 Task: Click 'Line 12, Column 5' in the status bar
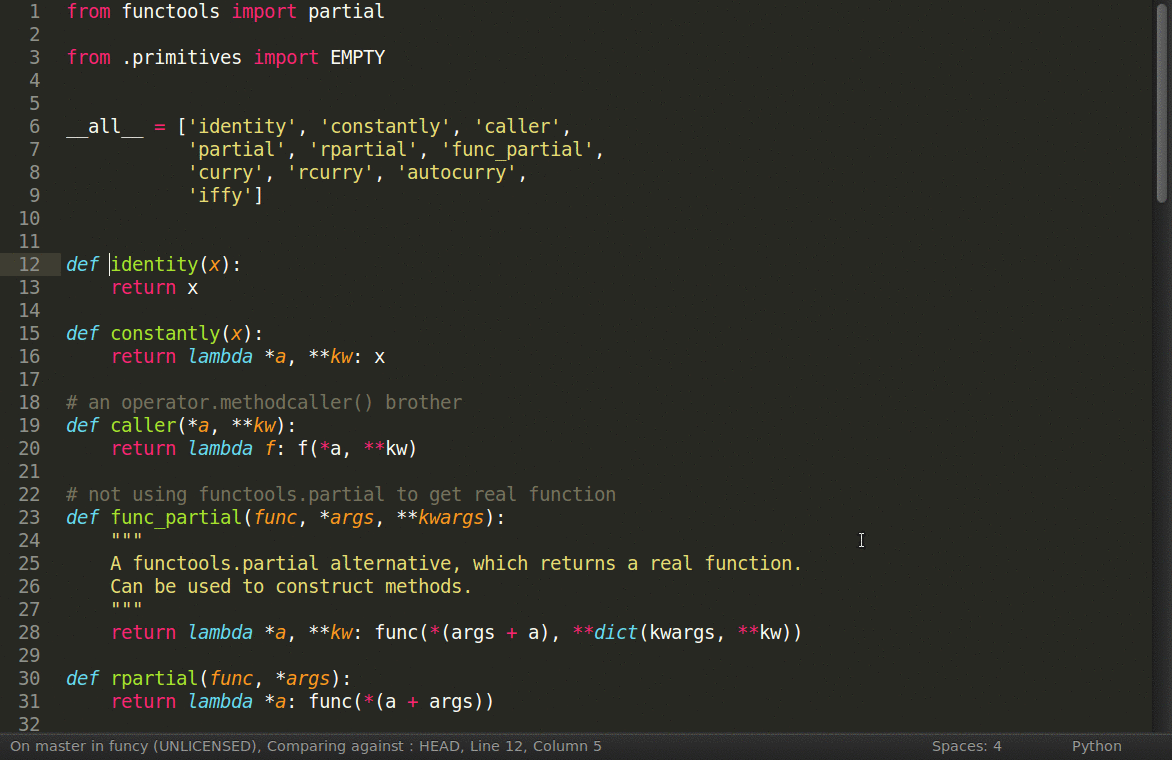[536, 746]
